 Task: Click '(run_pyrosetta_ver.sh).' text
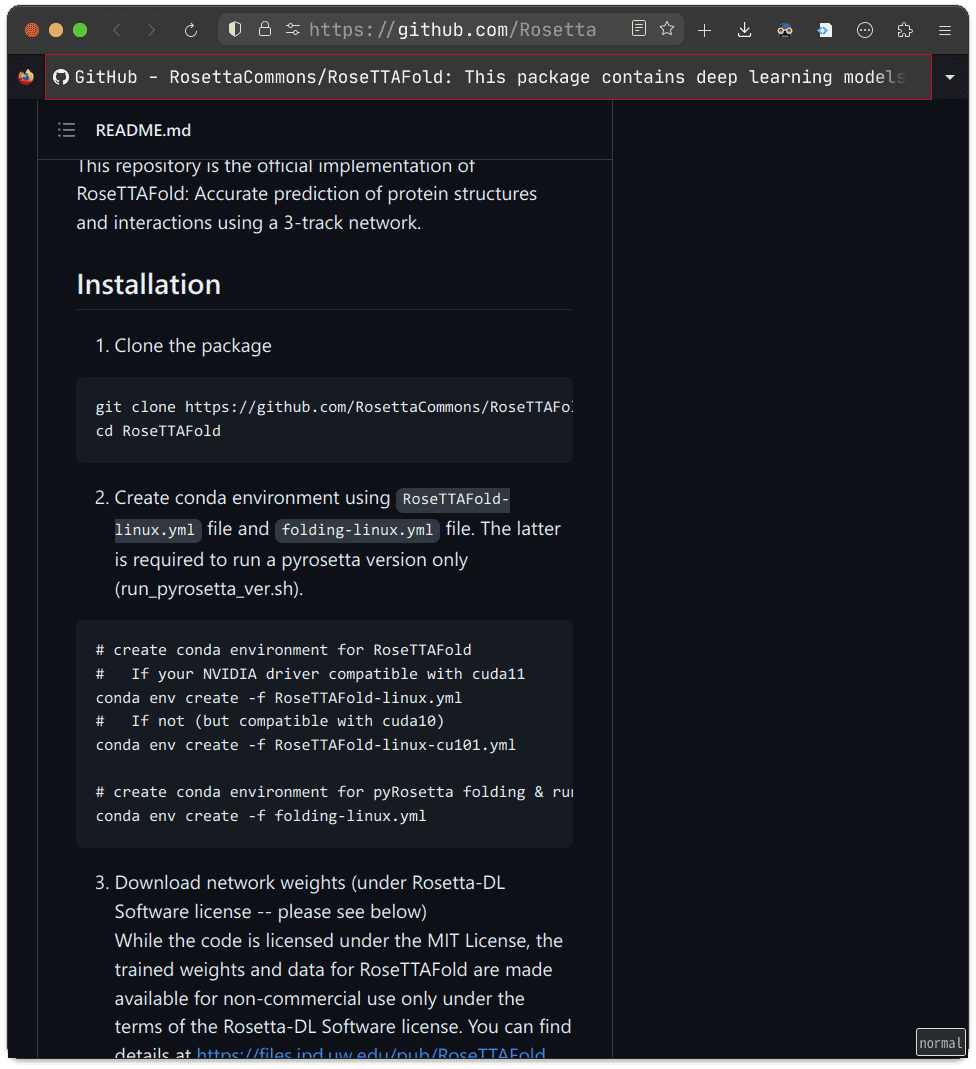point(209,588)
